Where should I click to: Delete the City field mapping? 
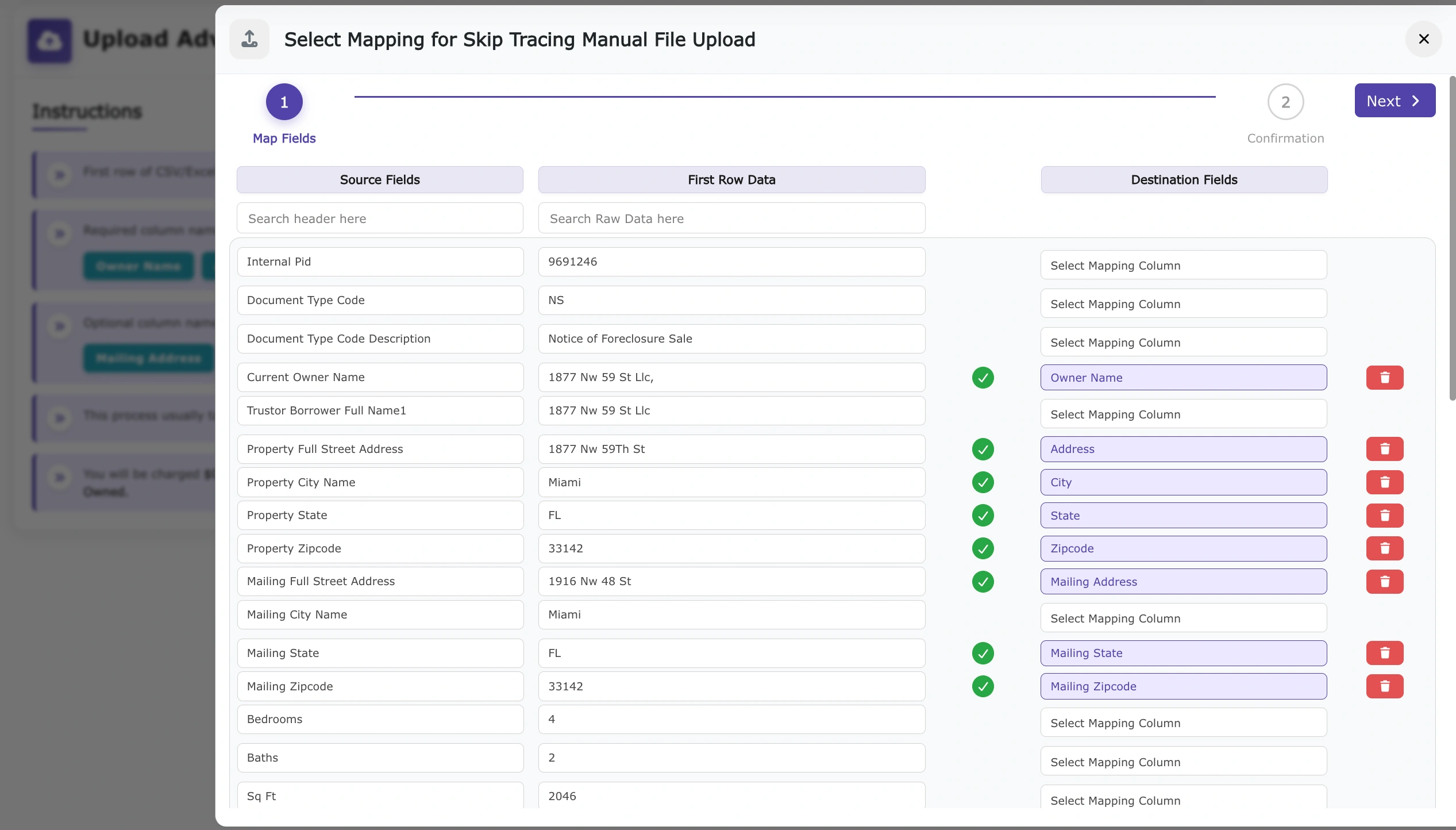(x=1385, y=482)
